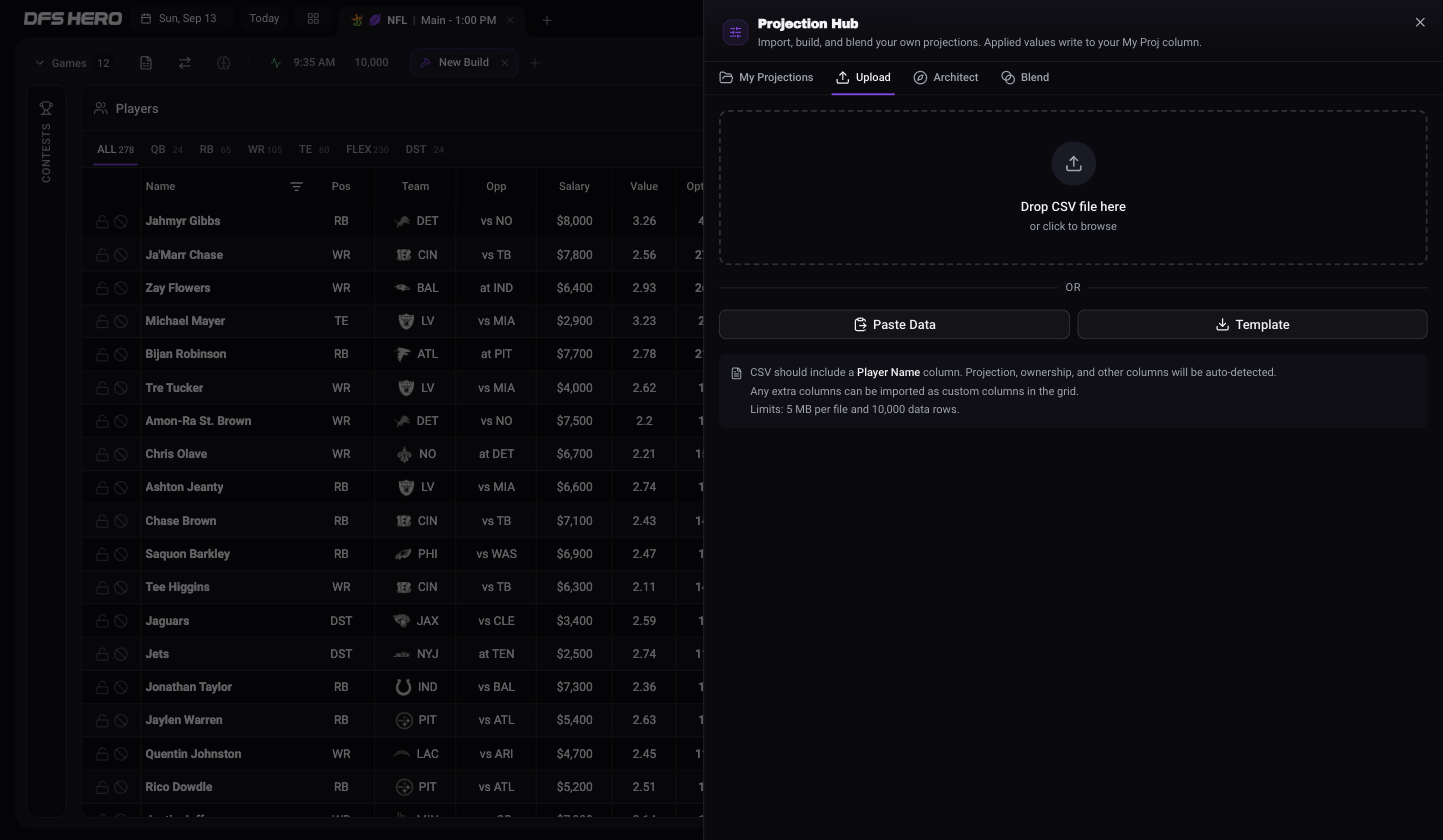Exclude Michael Mayer with ban icon
The height and width of the screenshot is (840, 1443).
pyautogui.click(x=121, y=321)
